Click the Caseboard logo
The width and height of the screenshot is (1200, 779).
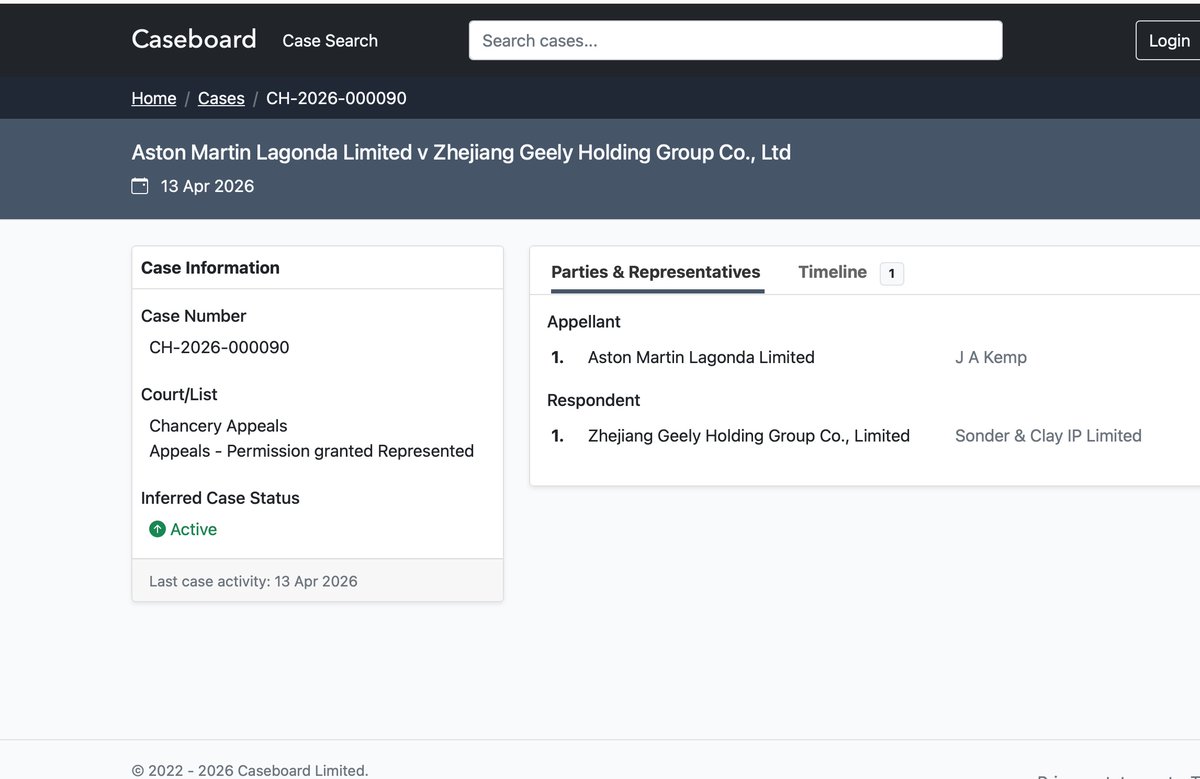[194, 39]
